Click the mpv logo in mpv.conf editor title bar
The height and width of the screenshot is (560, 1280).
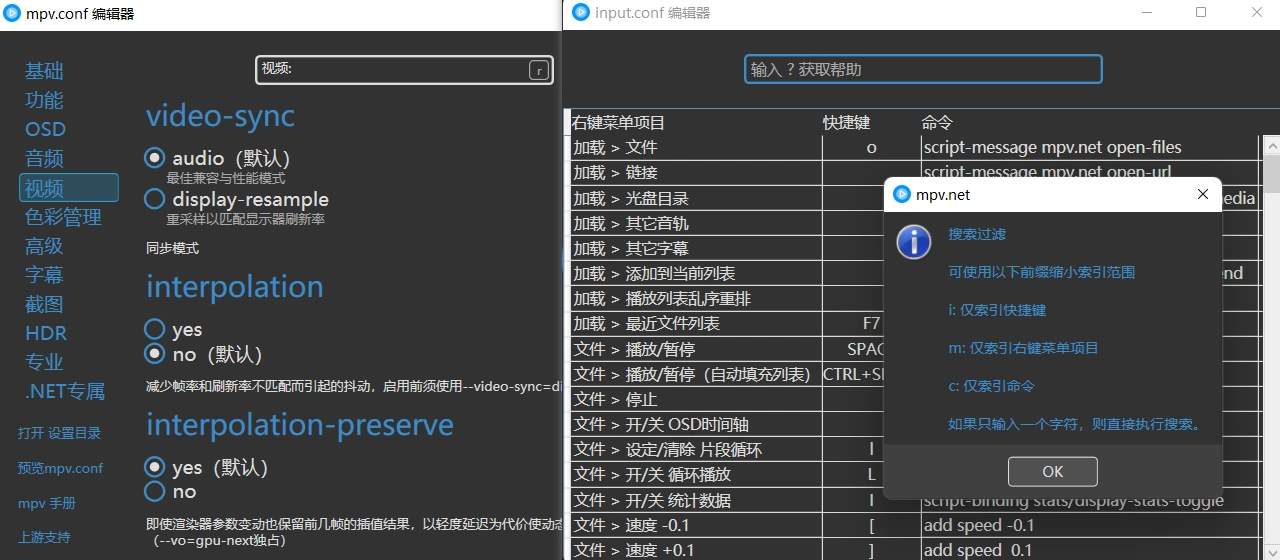pyautogui.click(x=12, y=13)
